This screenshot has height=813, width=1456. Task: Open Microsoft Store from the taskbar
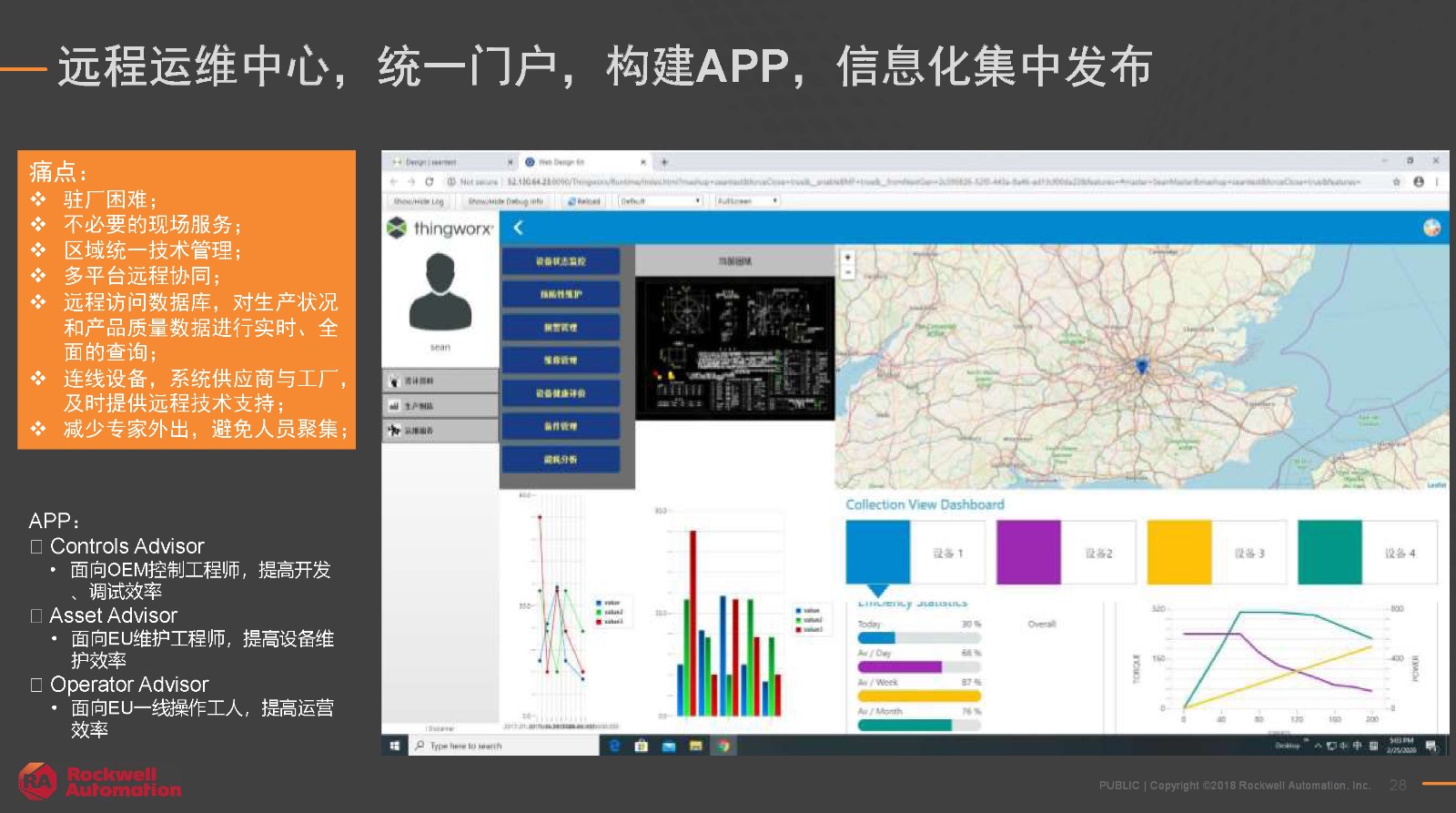(x=641, y=746)
